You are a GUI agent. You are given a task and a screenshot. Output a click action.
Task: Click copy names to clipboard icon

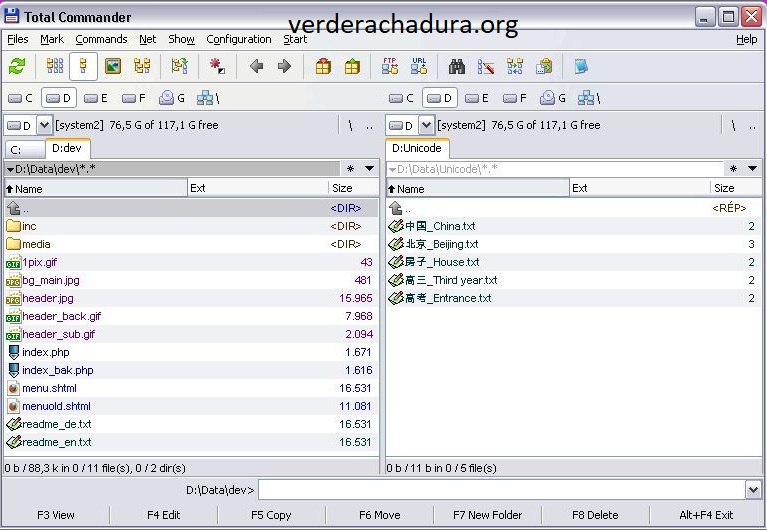(x=543, y=66)
